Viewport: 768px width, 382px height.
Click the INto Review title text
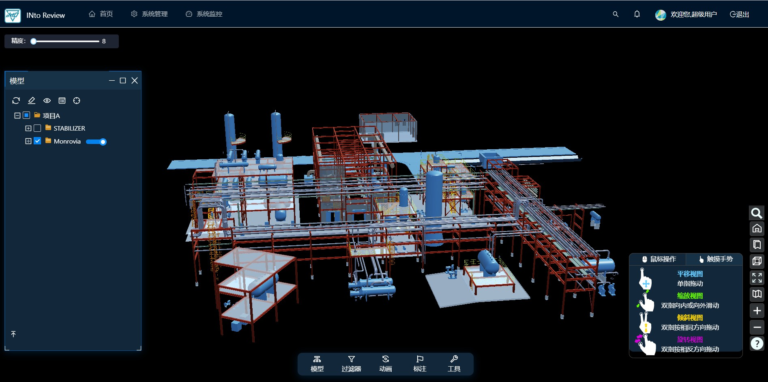click(x=46, y=15)
